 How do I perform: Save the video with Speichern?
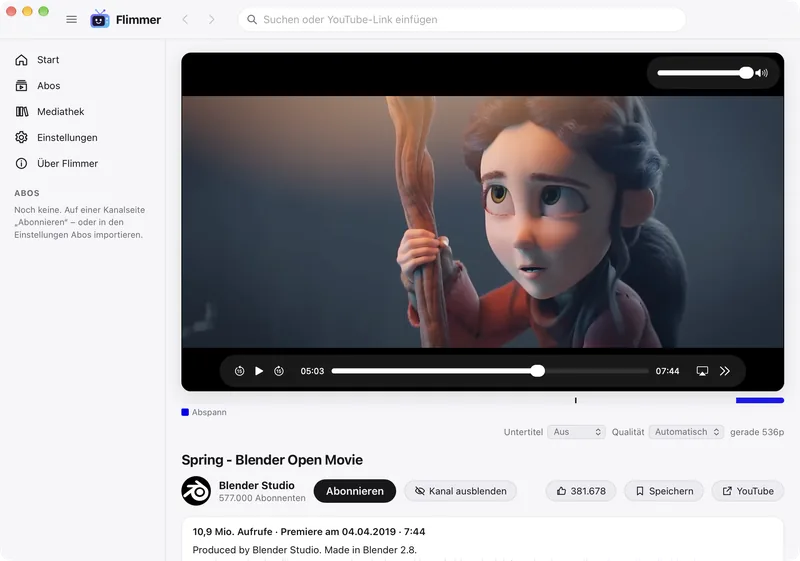click(x=664, y=491)
